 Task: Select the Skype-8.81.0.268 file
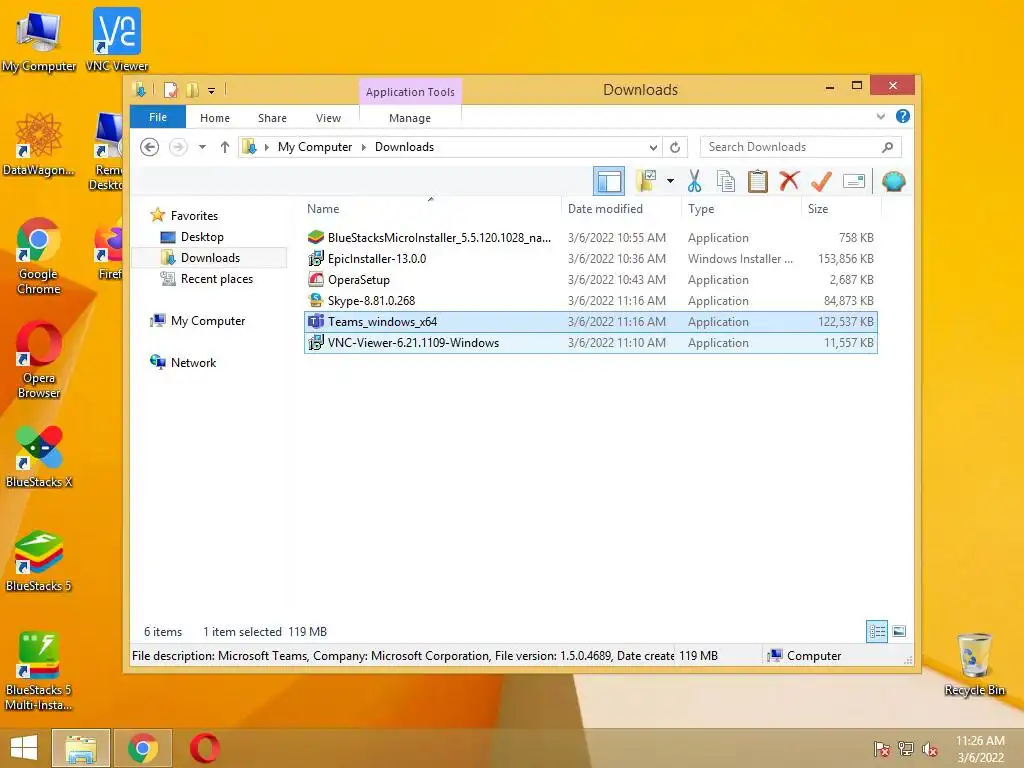(x=591, y=300)
